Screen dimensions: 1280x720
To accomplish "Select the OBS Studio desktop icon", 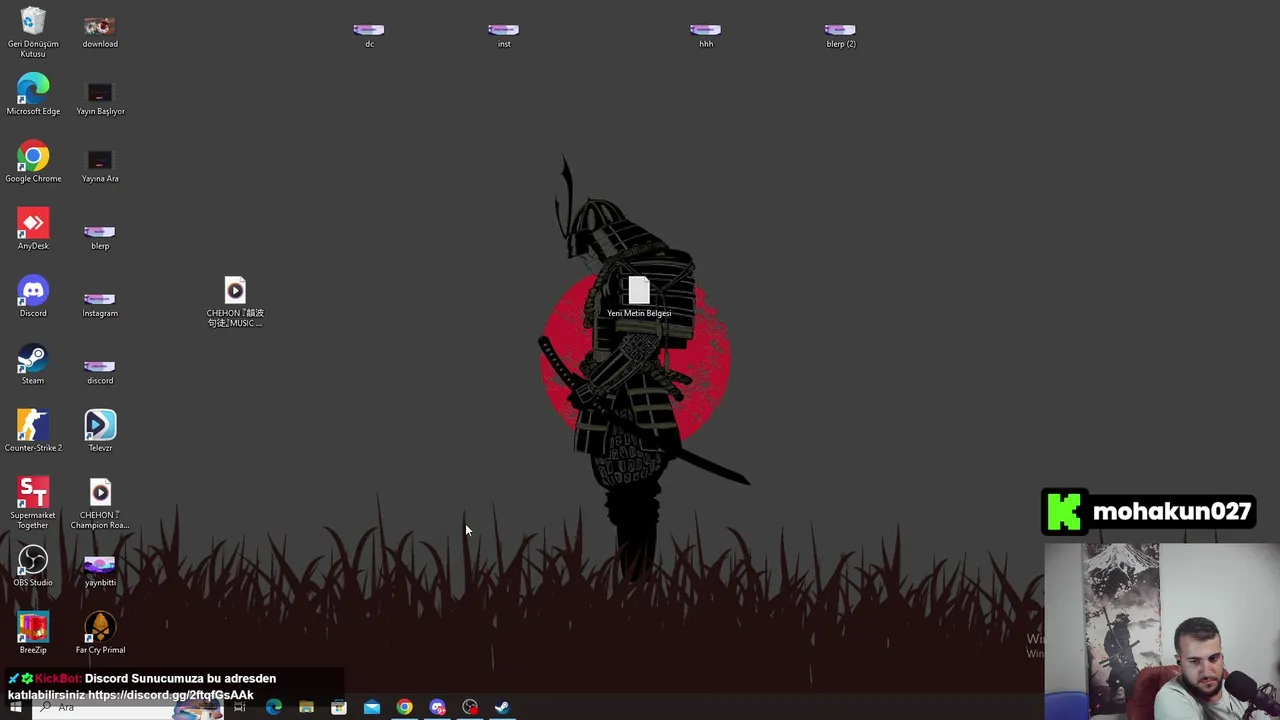I will pyautogui.click(x=33, y=566).
